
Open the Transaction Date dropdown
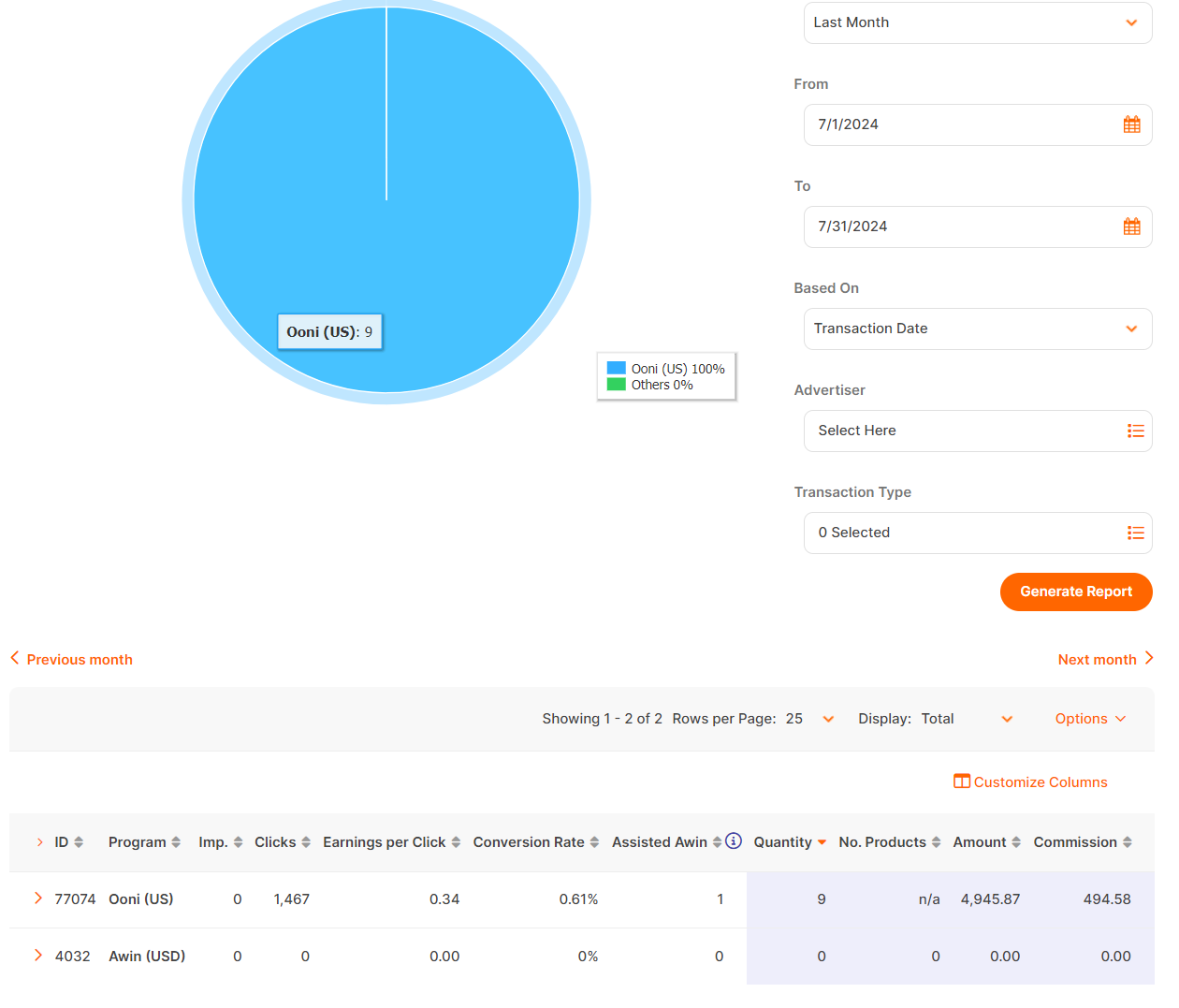978,329
